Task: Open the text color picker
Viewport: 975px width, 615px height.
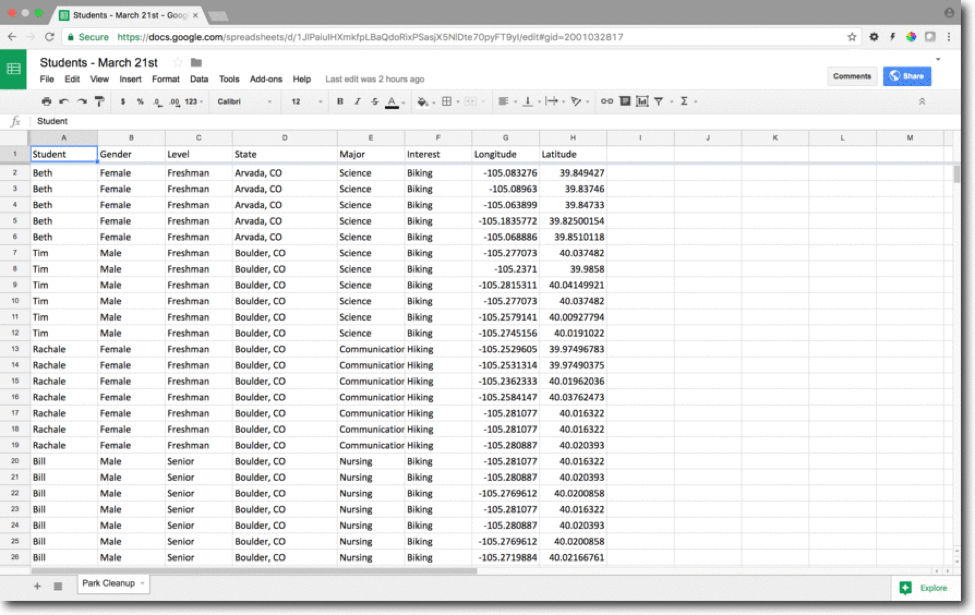Action: coord(392,102)
